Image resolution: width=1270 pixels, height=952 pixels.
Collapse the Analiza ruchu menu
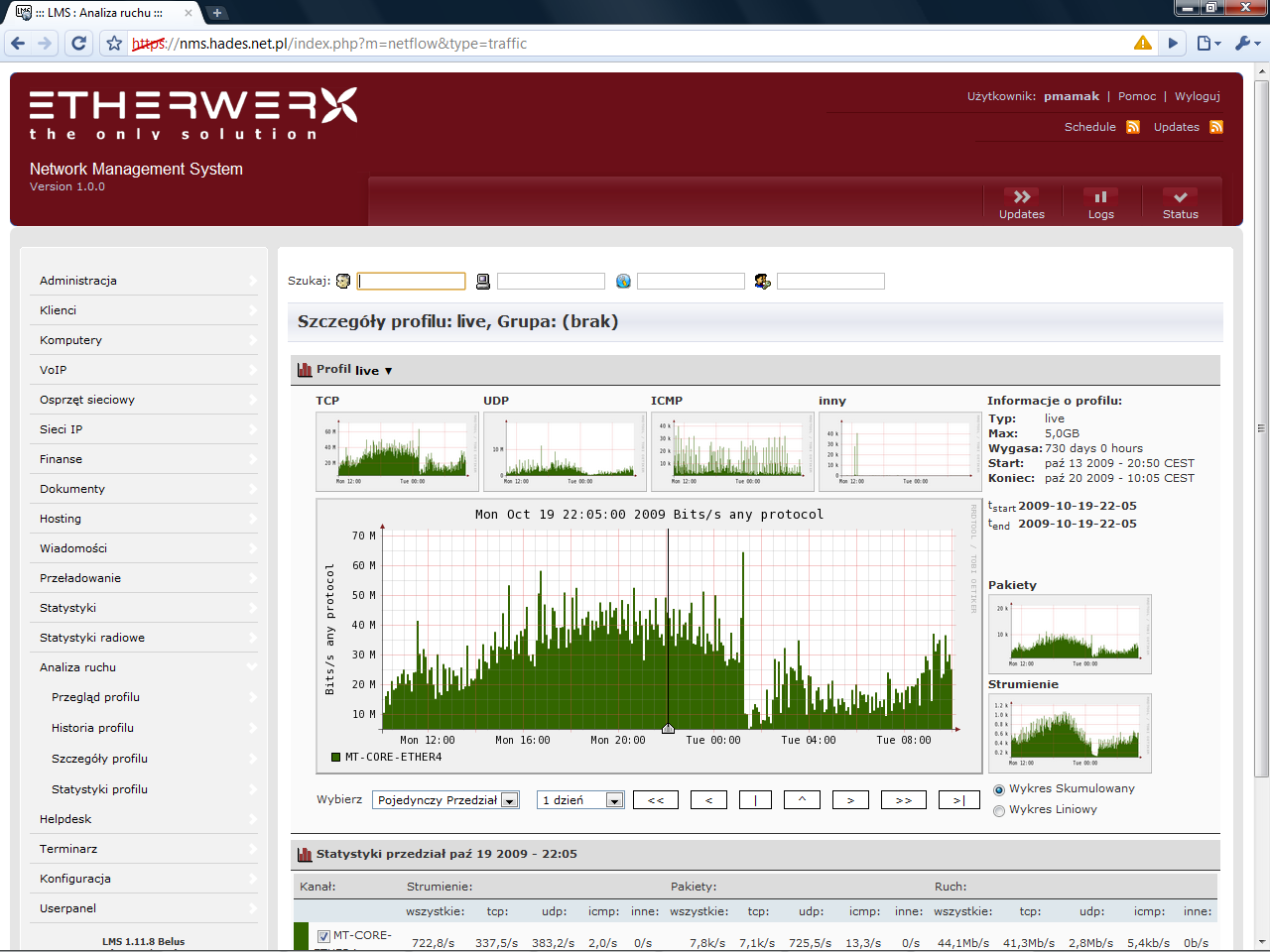[144, 667]
